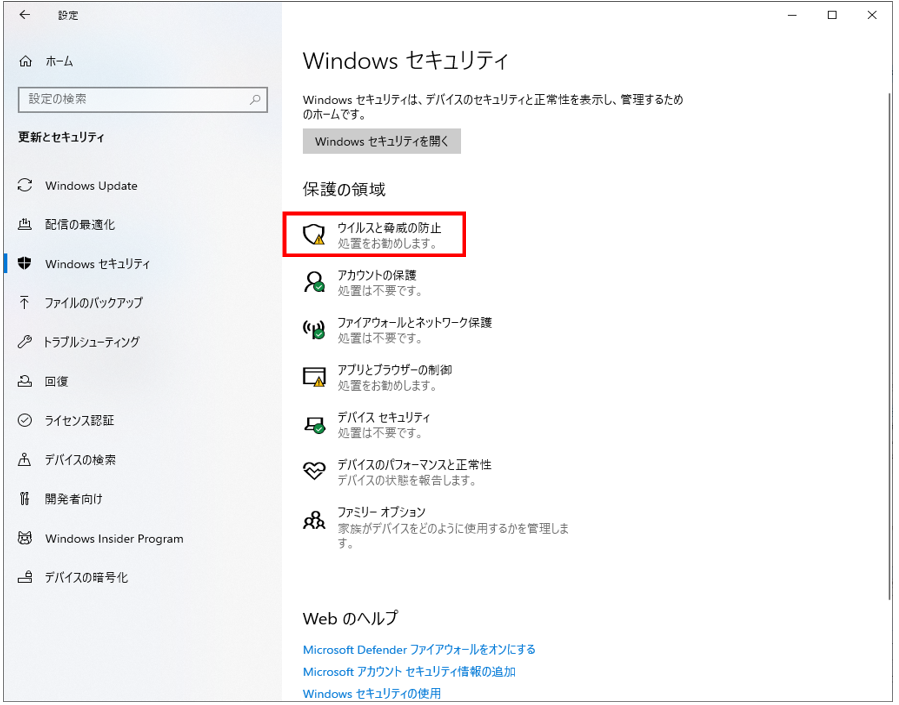The width and height of the screenshot is (899, 705).
Task: Click Microsoft アカウント セキュリティ情報の追加 link
Action: click(409, 671)
